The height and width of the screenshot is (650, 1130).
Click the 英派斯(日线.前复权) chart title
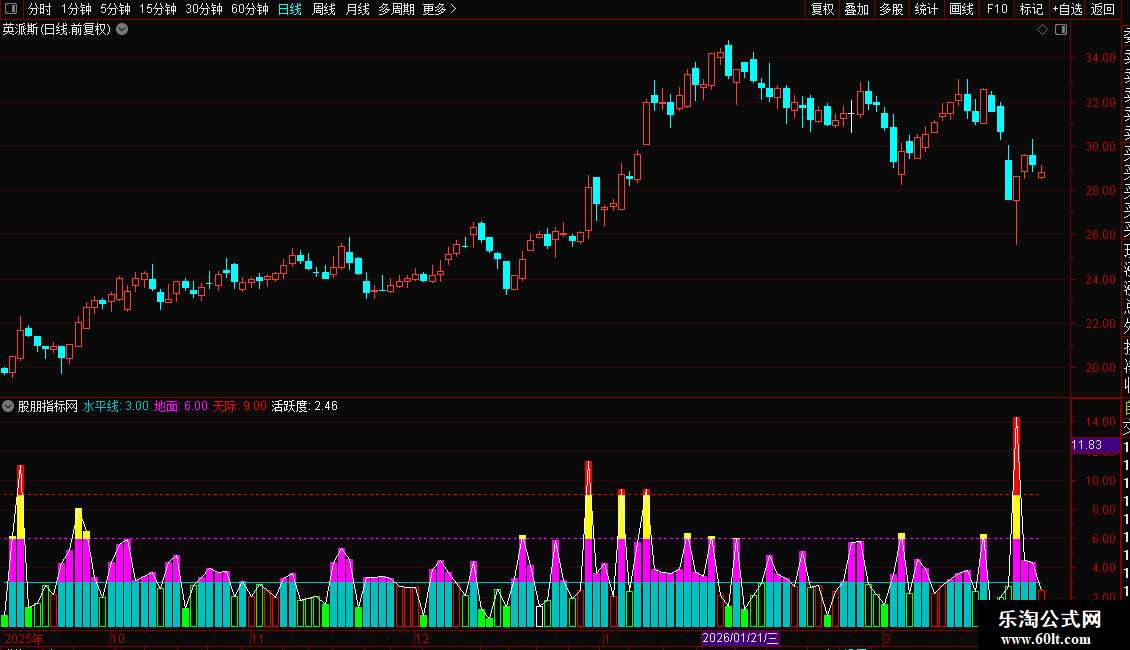(x=57, y=30)
